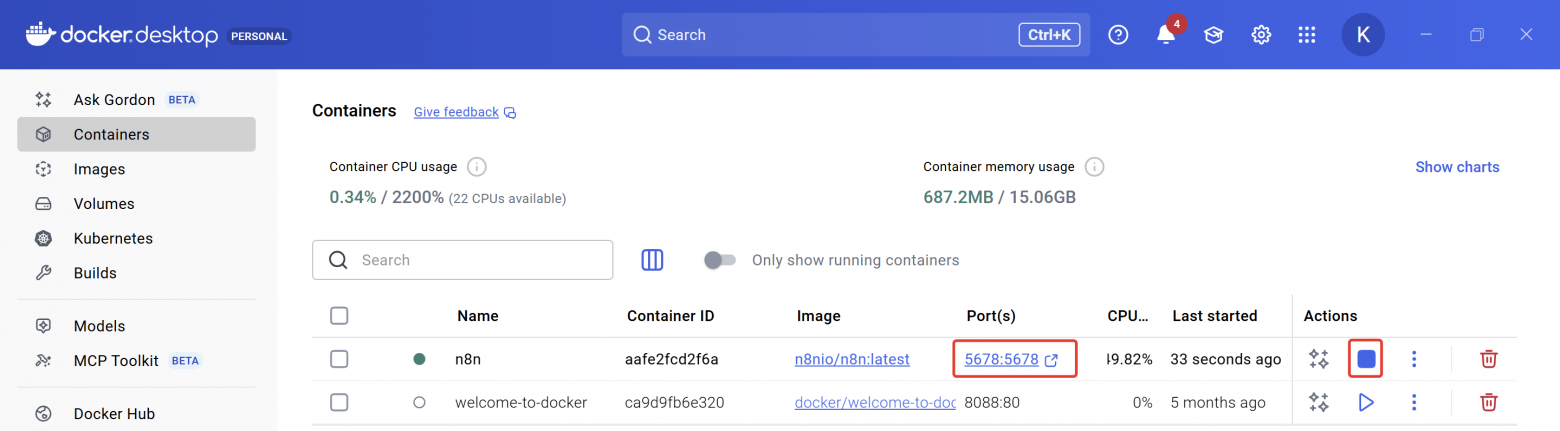Go to Images in the sidebar
Viewport: 1560px width, 431px height.
(x=136, y=169)
